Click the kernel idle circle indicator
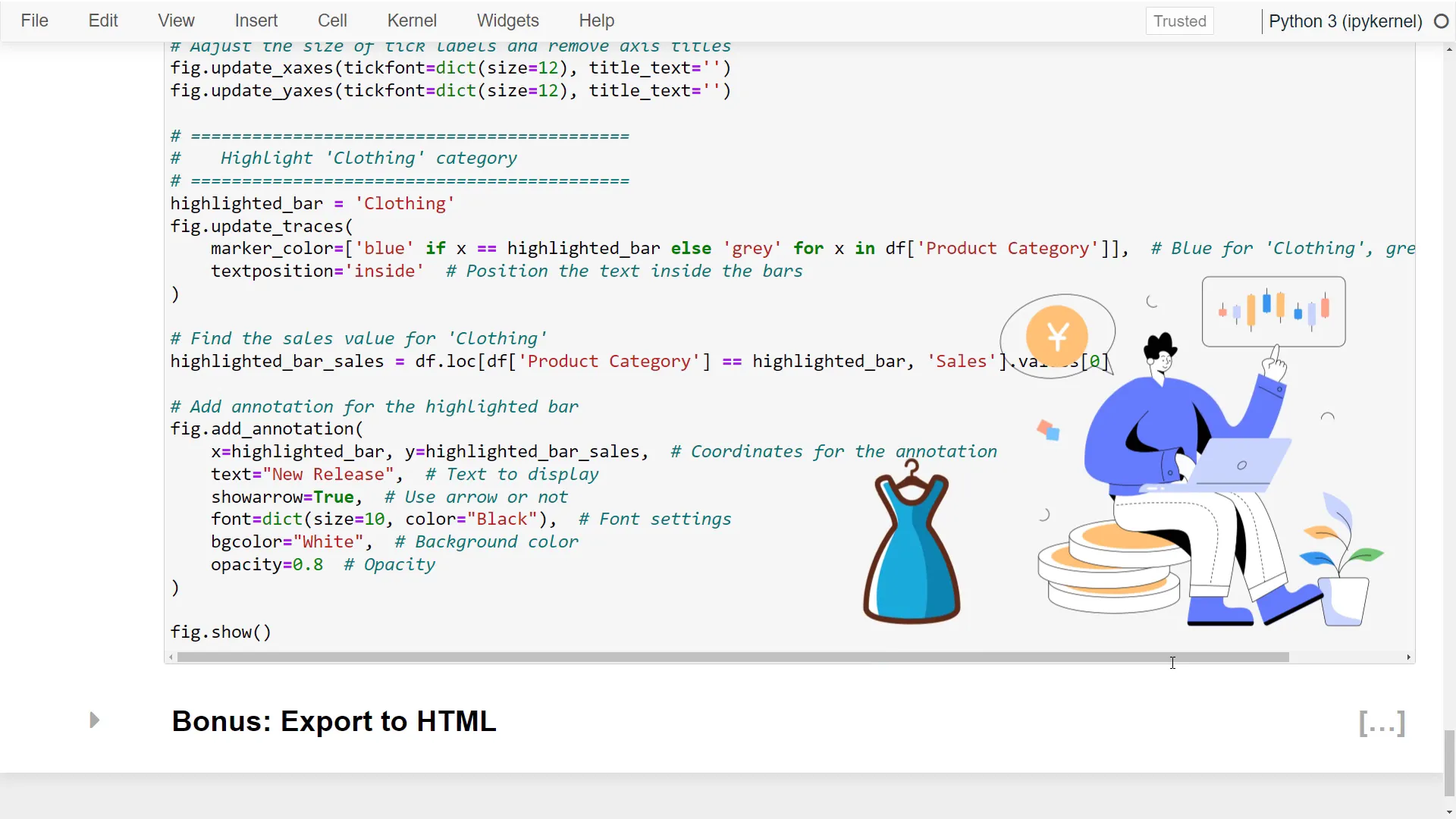Viewport: 1456px width, 819px height. [1441, 21]
